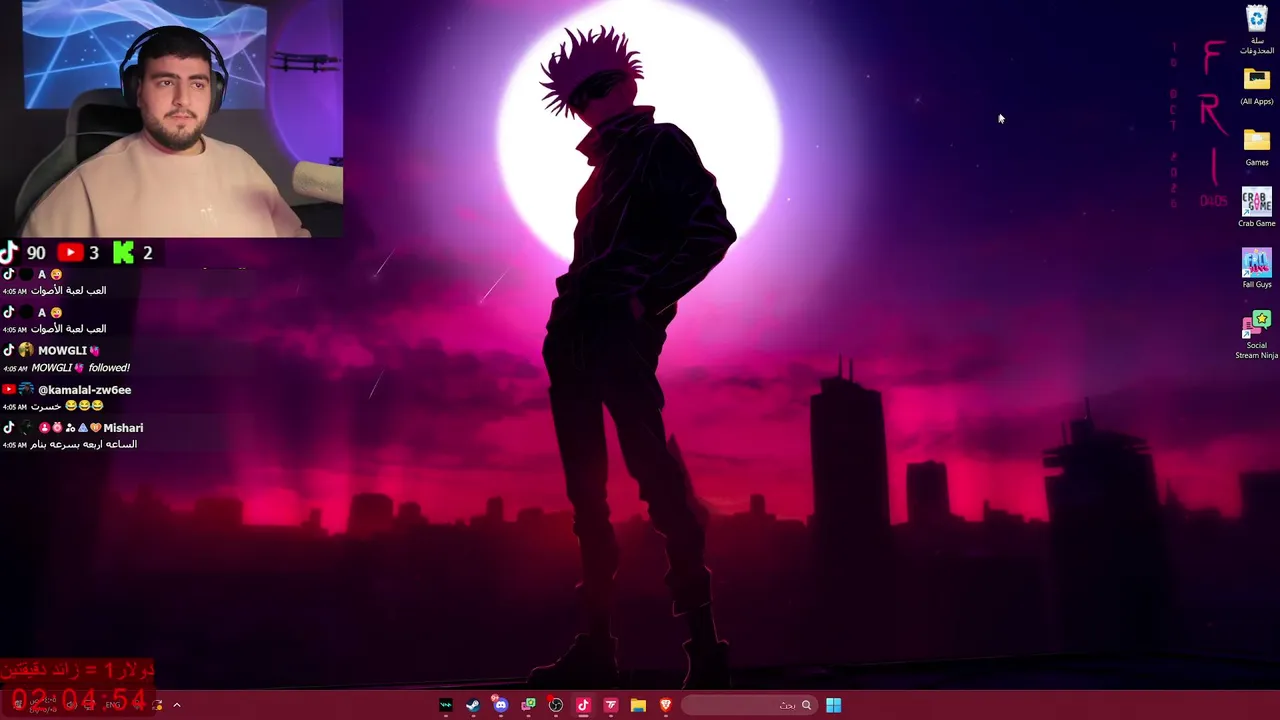Viewport: 1280px width, 720px height.
Task: Click the taskbar search box
Action: pyautogui.click(x=749, y=705)
